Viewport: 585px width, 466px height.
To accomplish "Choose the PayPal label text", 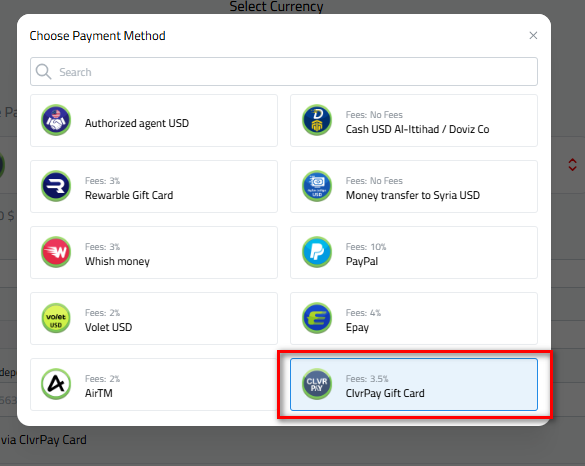I will click(x=362, y=261).
